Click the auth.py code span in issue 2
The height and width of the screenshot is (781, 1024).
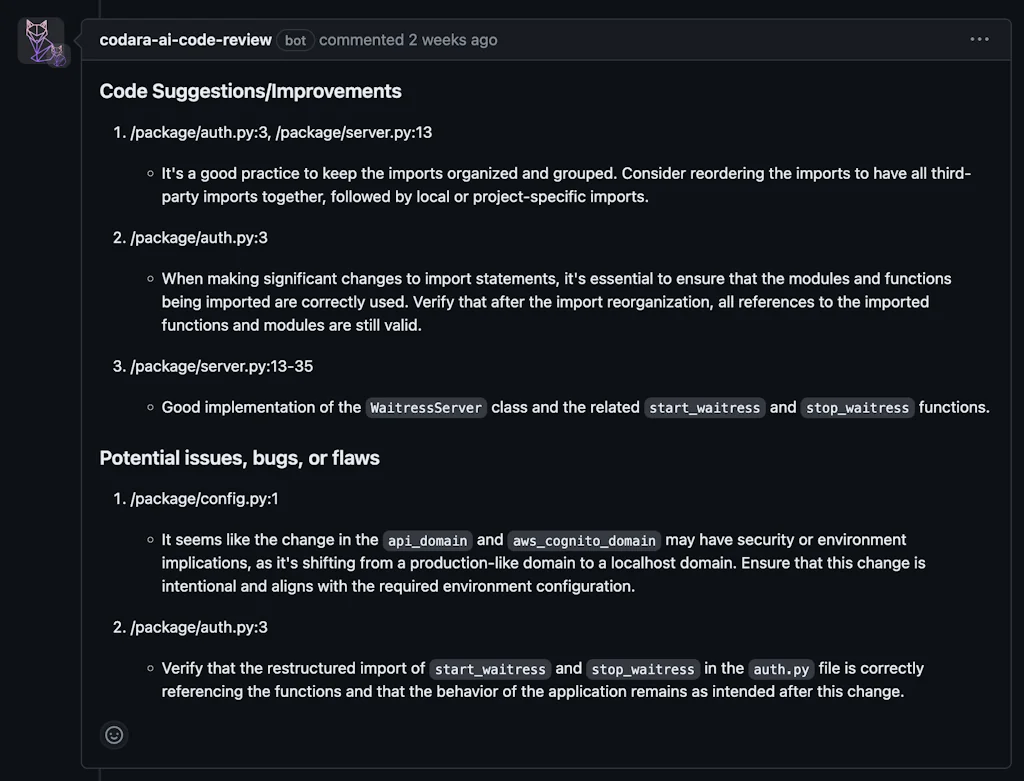coord(781,669)
